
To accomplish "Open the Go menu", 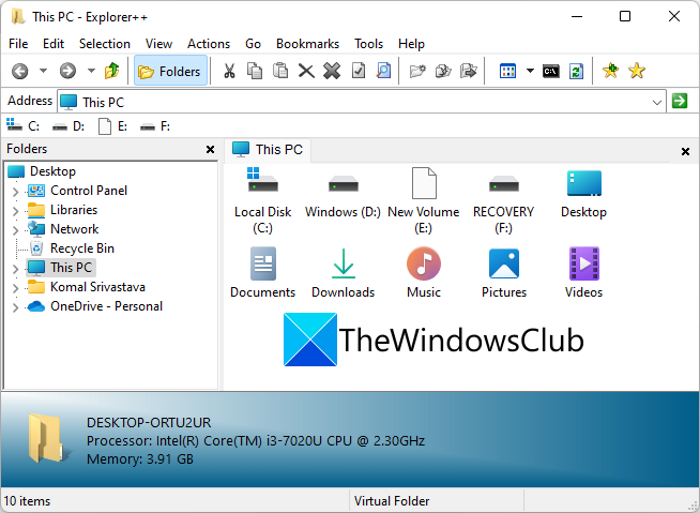I will coord(253,44).
